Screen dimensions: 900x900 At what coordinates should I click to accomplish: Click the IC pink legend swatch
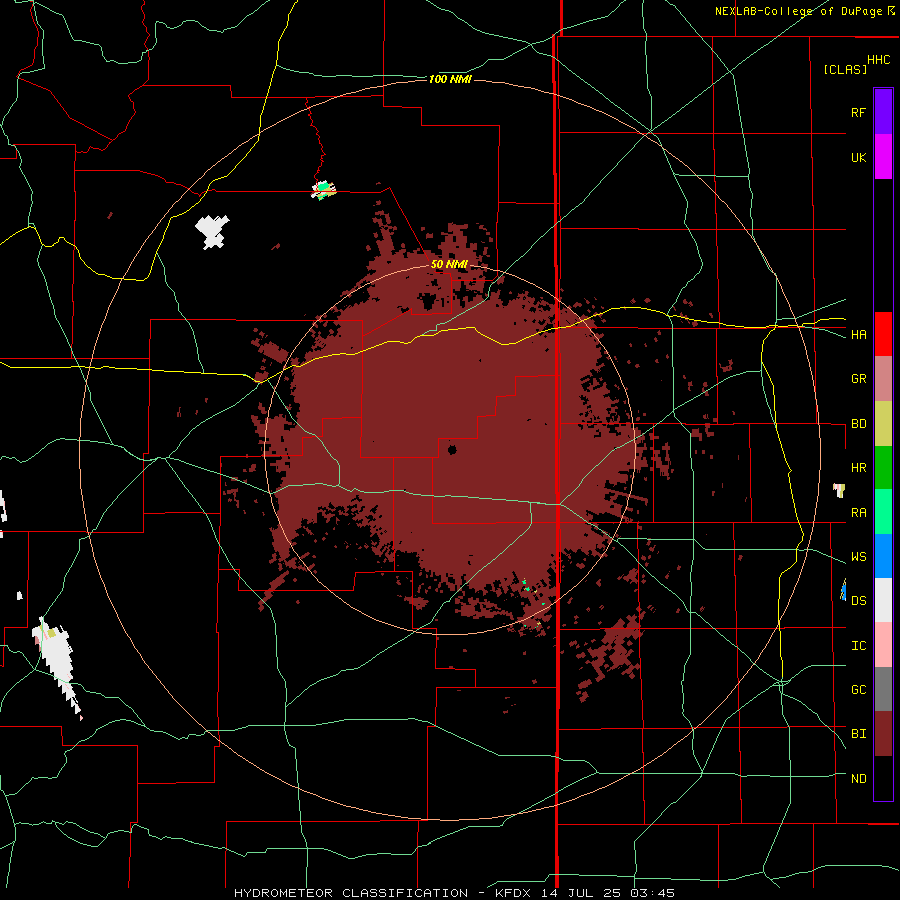point(883,645)
